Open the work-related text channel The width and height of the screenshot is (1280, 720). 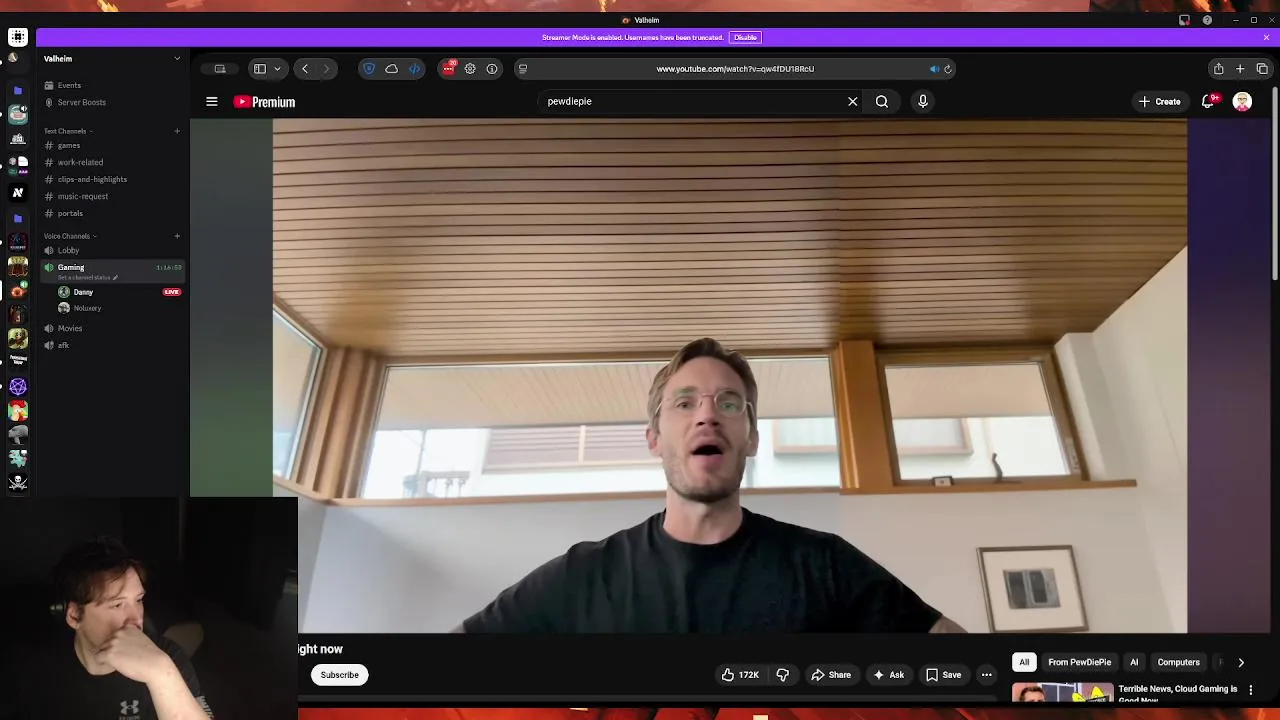click(x=80, y=162)
